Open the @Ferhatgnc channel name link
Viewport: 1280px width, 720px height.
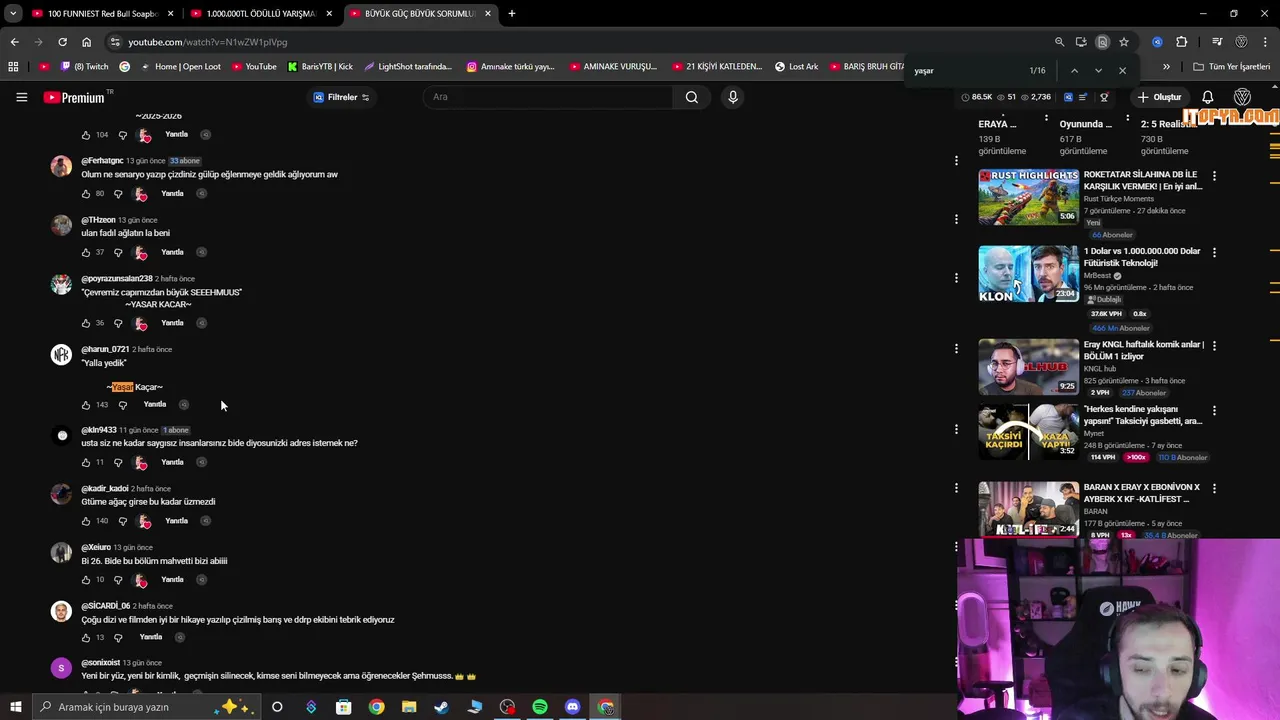point(102,161)
